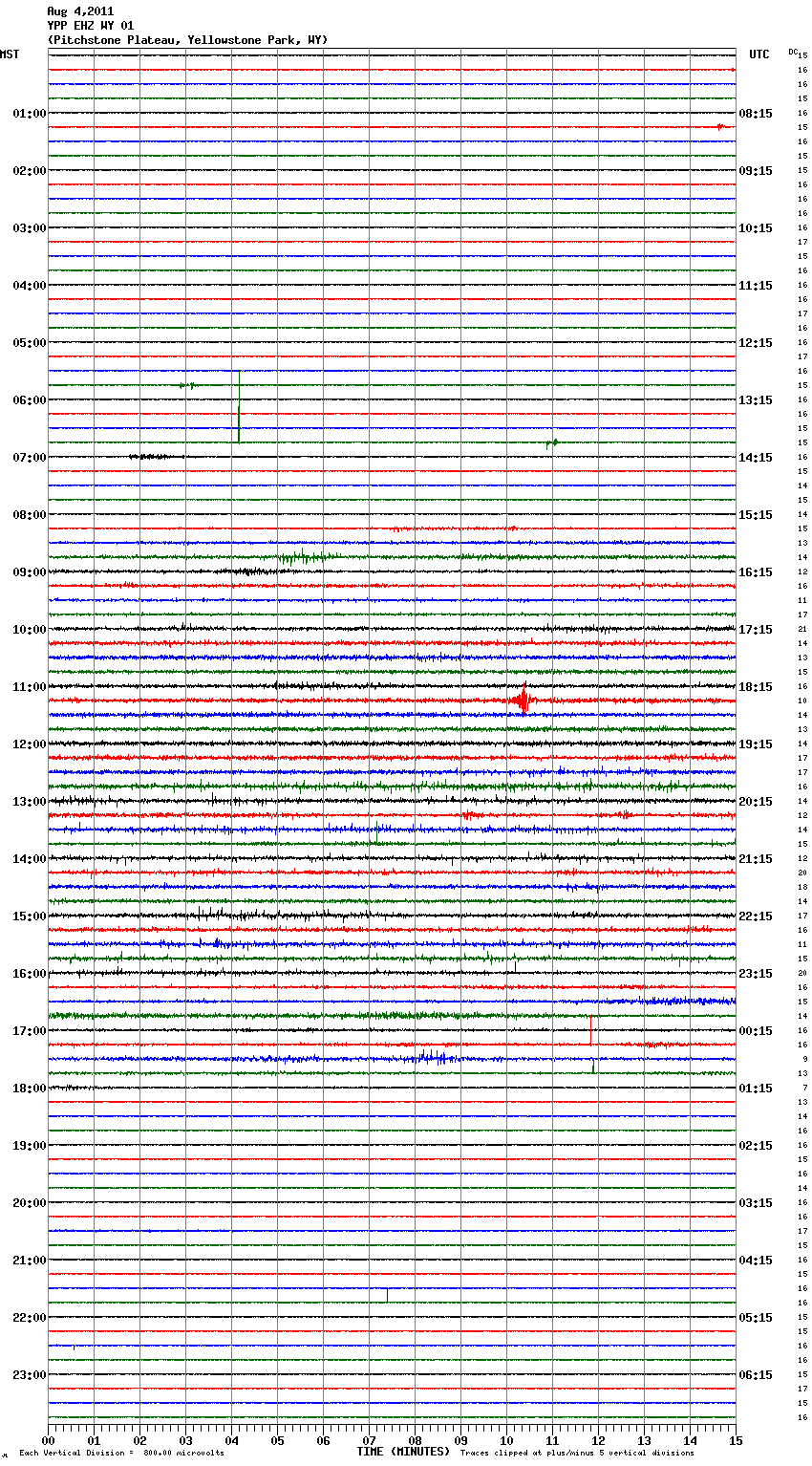
Task: Select the 14:00 MST time label
Action: tap(30, 859)
